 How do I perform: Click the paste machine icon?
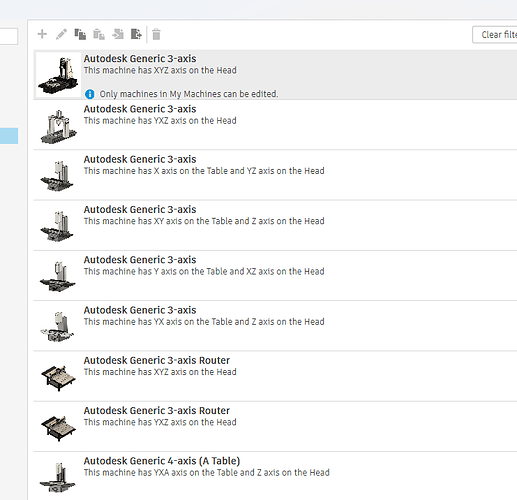click(99, 34)
